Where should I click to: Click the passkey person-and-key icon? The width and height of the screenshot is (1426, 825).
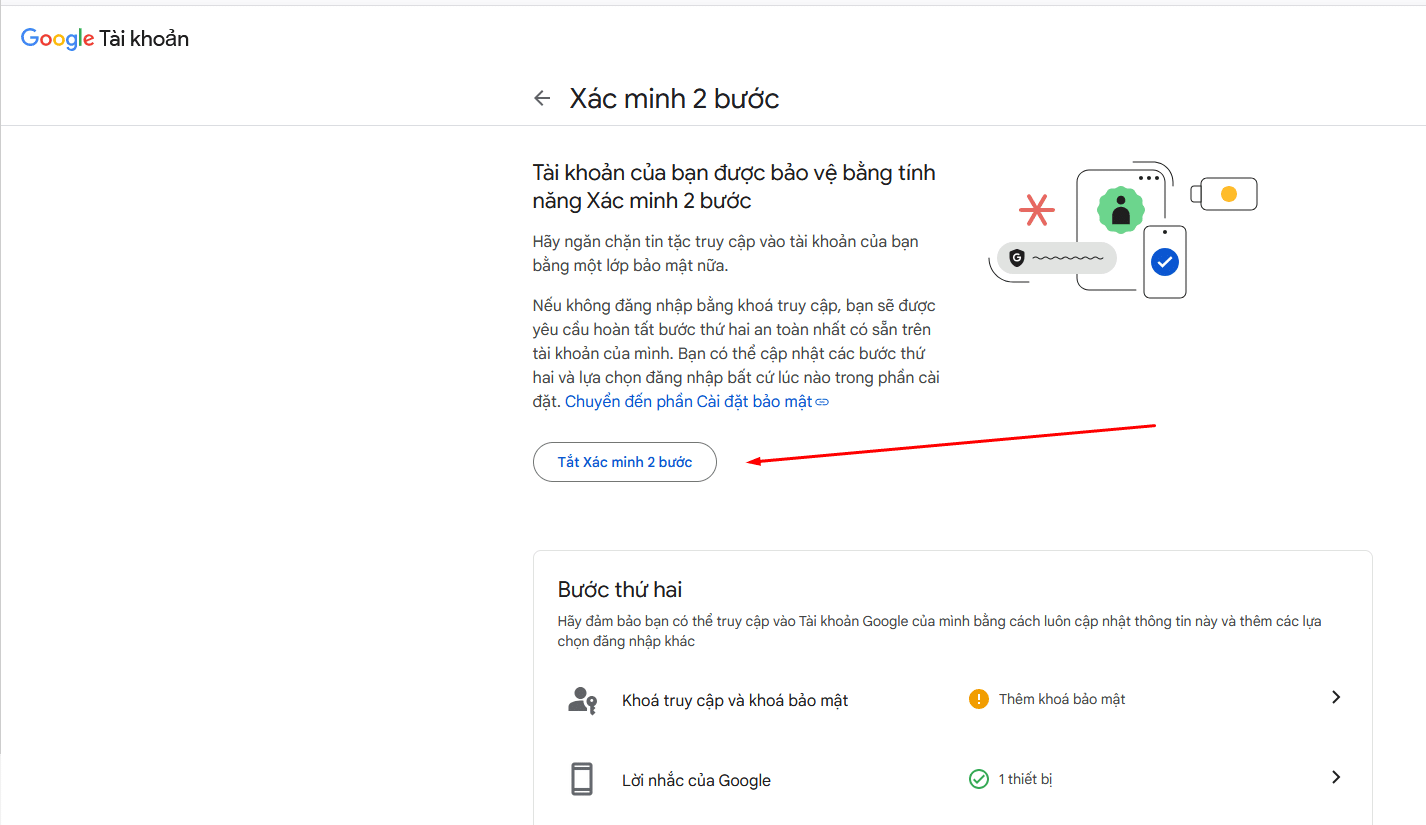582,700
